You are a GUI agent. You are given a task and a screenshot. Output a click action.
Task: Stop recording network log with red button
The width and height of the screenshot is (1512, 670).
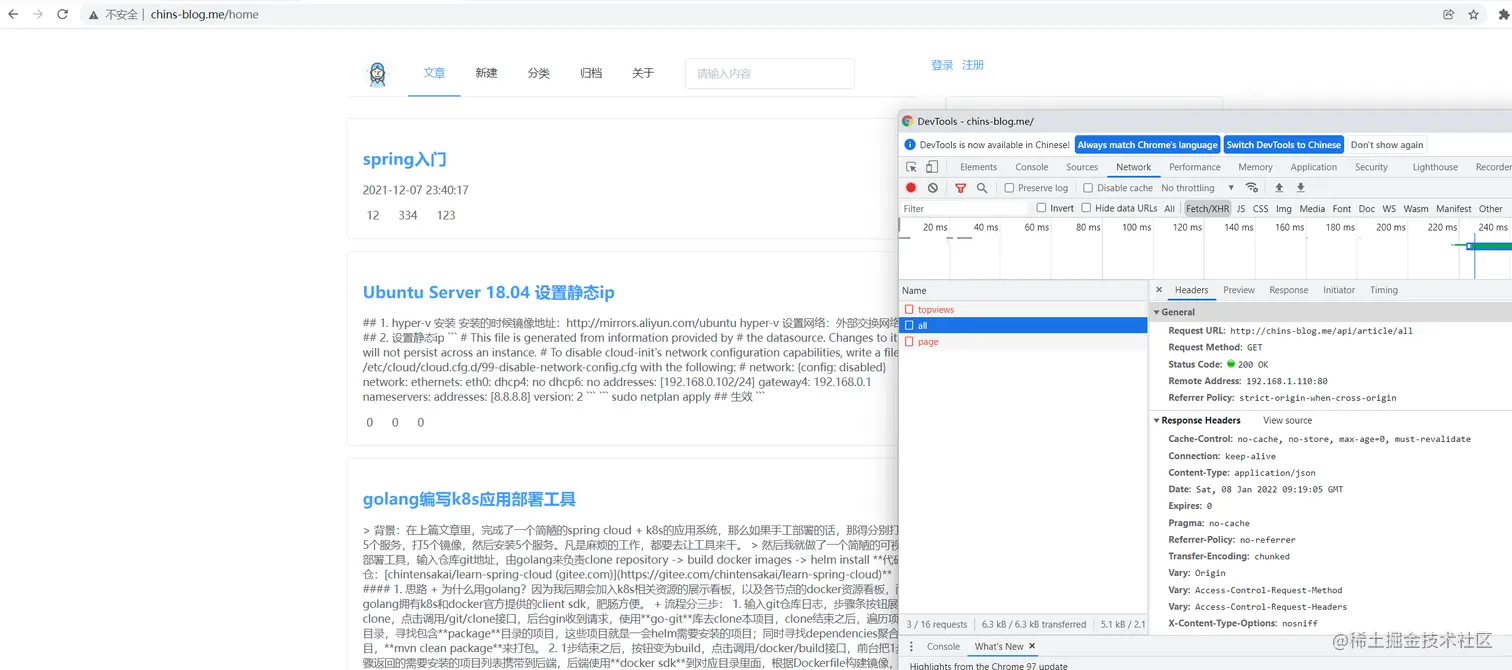click(x=911, y=188)
